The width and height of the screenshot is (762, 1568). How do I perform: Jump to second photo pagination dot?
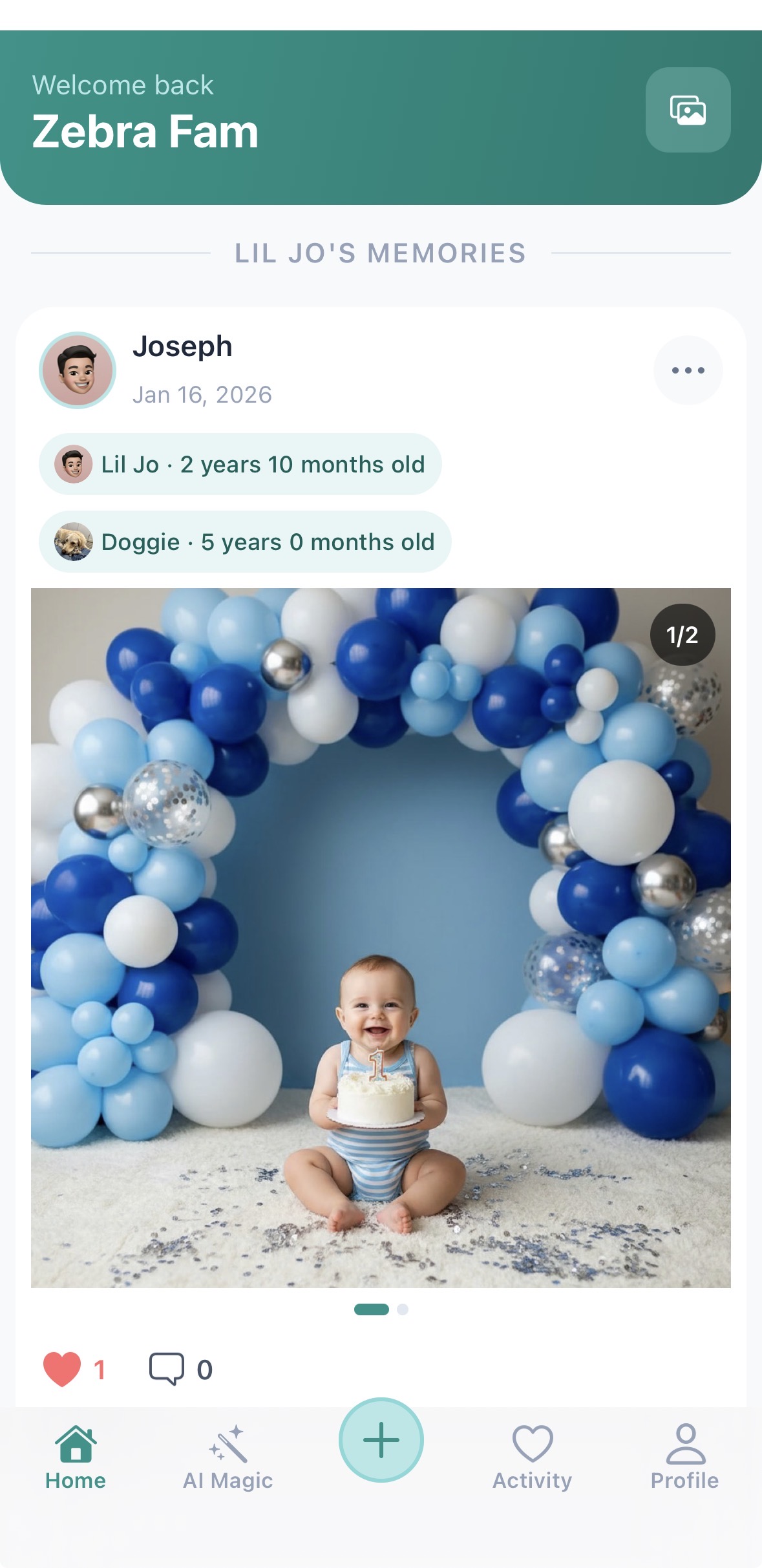click(403, 1309)
